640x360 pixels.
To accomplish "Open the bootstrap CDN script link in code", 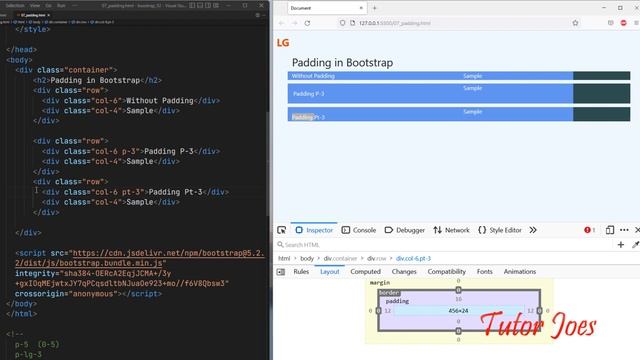I will [x=140, y=258].
